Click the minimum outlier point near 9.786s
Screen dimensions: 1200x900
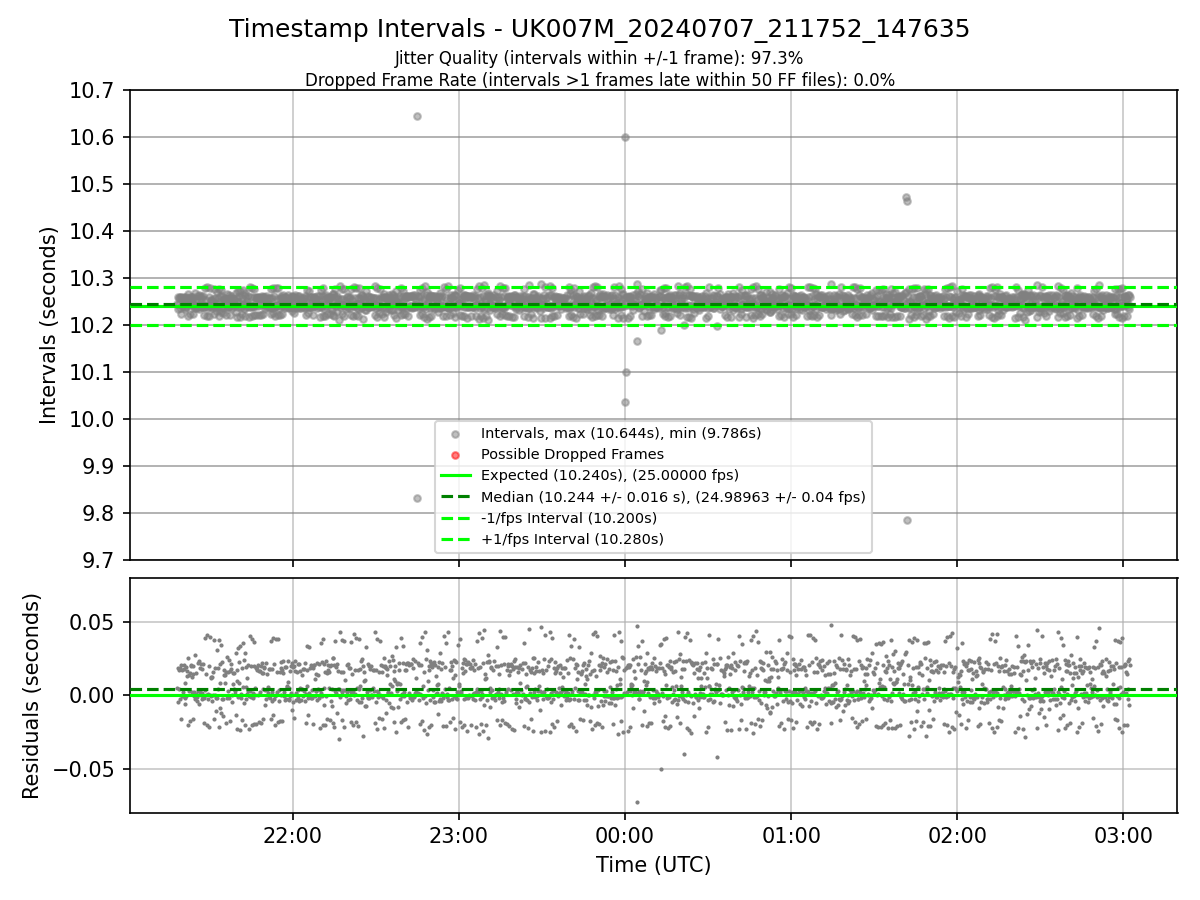(x=907, y=520)
